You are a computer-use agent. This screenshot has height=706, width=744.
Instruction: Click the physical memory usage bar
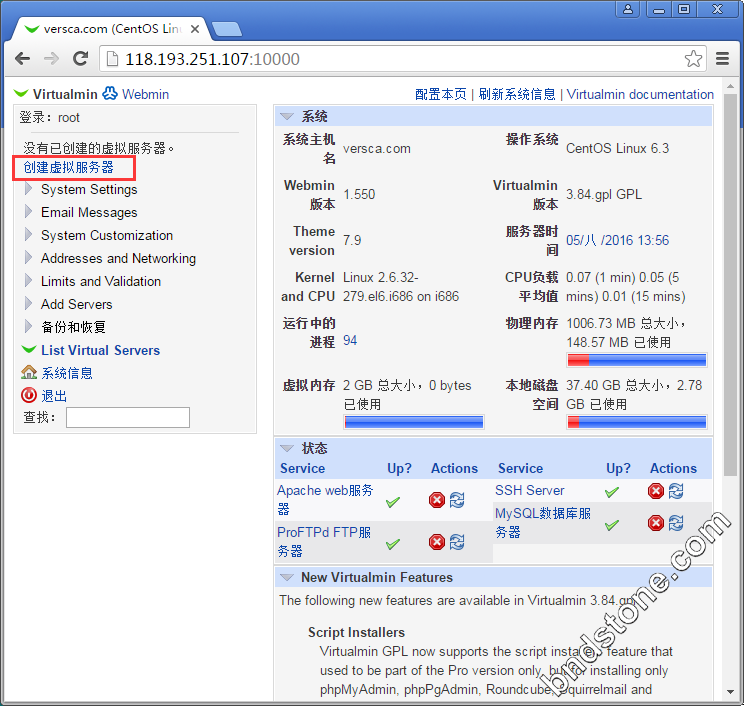point(637,360)
